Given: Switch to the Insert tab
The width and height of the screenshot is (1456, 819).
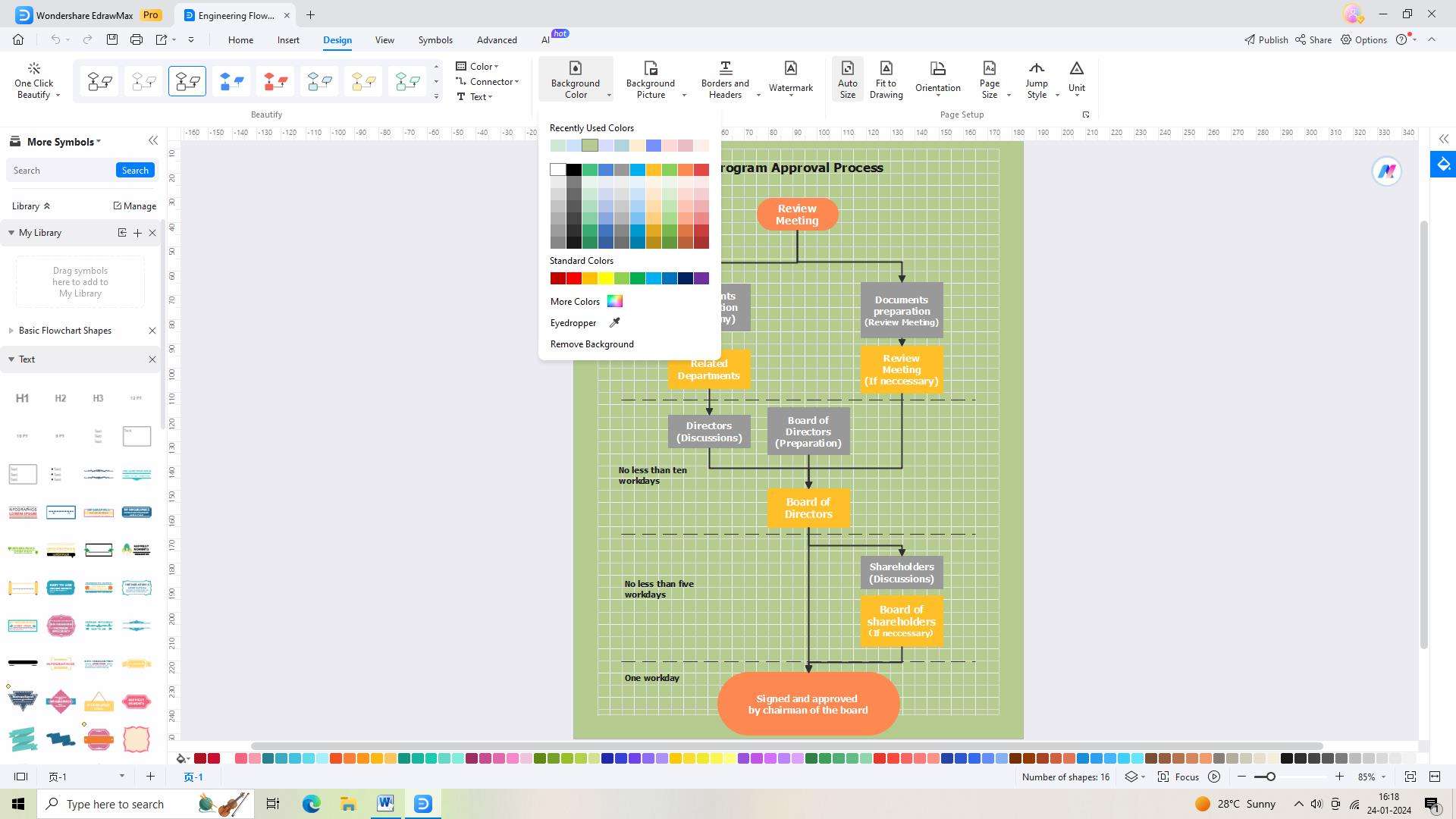Looking at the screenshot, I should (288, 40).
